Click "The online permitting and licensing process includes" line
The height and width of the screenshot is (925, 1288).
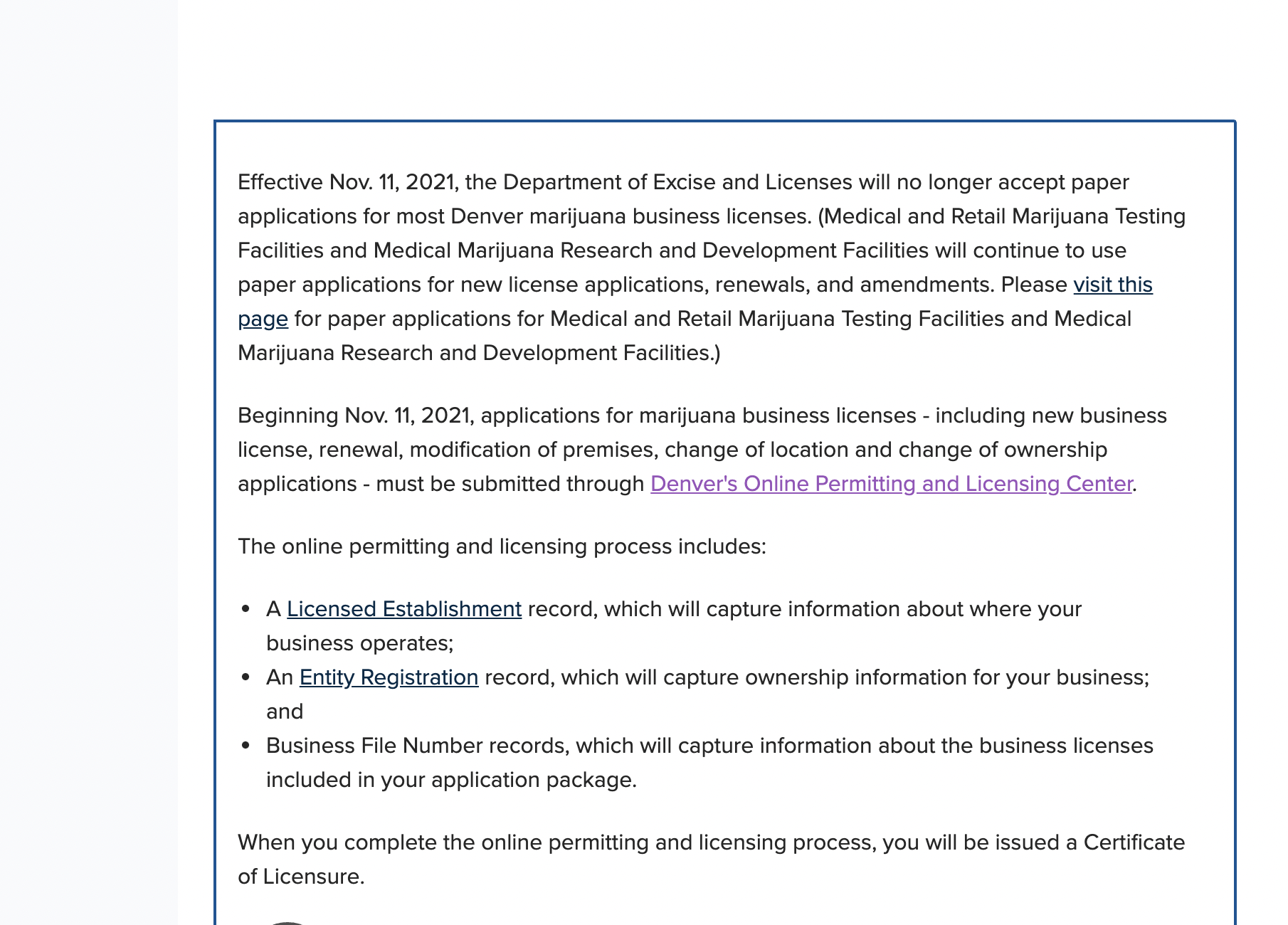[502, 546]
